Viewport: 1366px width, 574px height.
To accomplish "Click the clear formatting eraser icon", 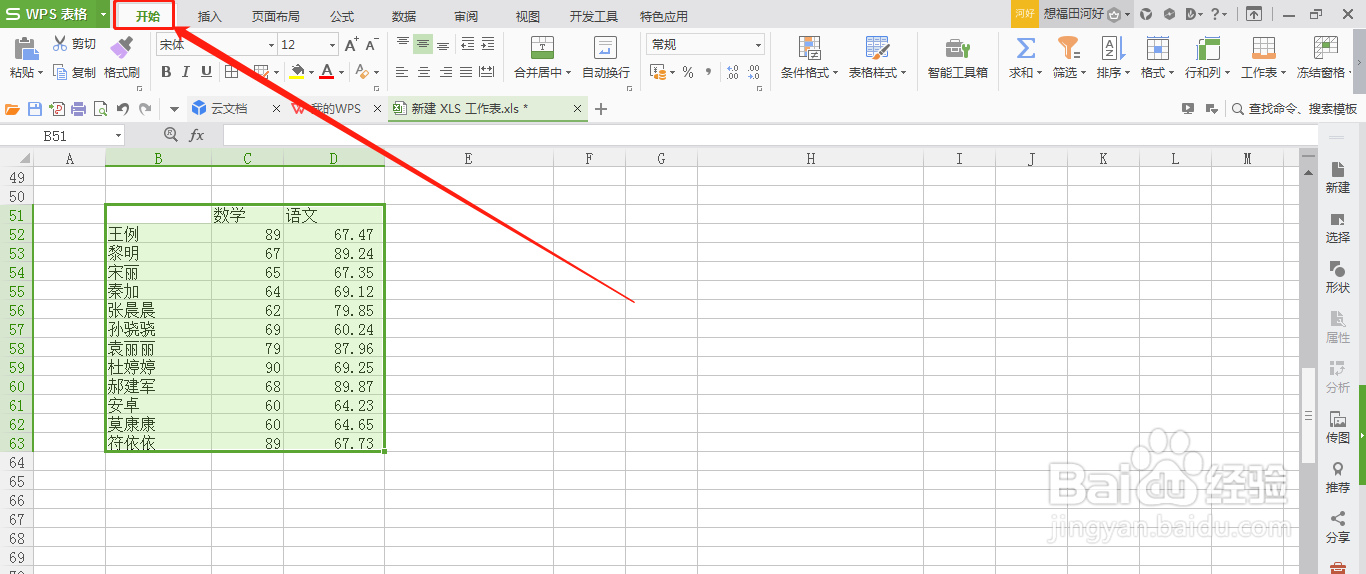I will [x=362, y=72].
